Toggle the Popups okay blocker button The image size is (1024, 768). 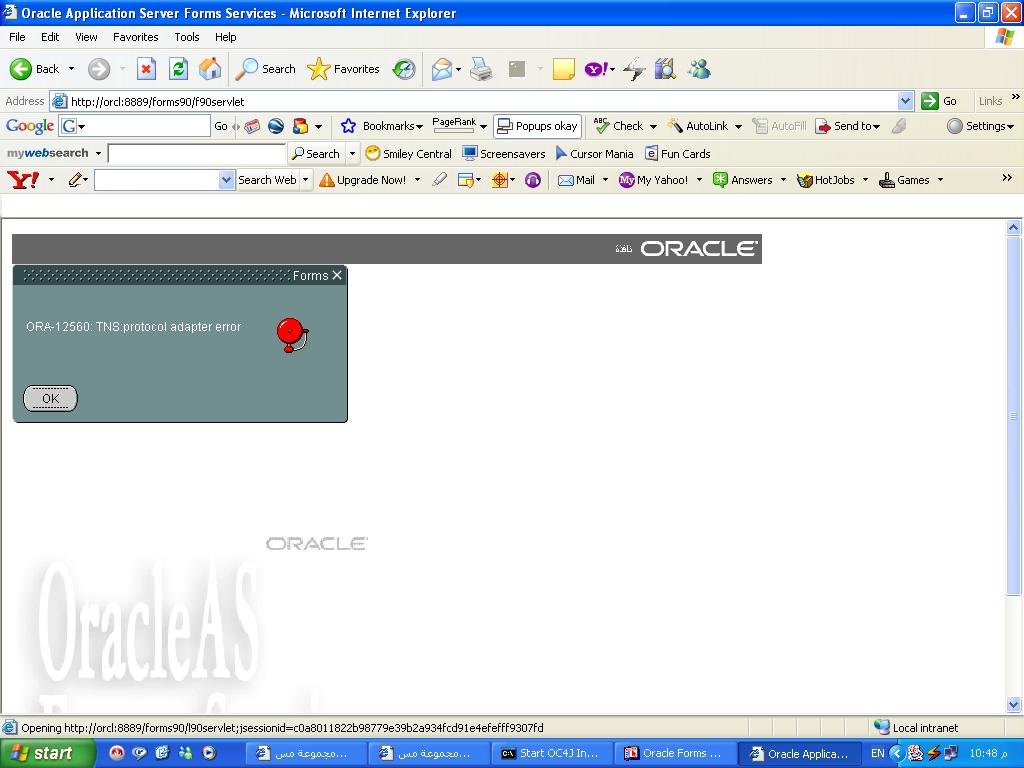coord(538,126)
